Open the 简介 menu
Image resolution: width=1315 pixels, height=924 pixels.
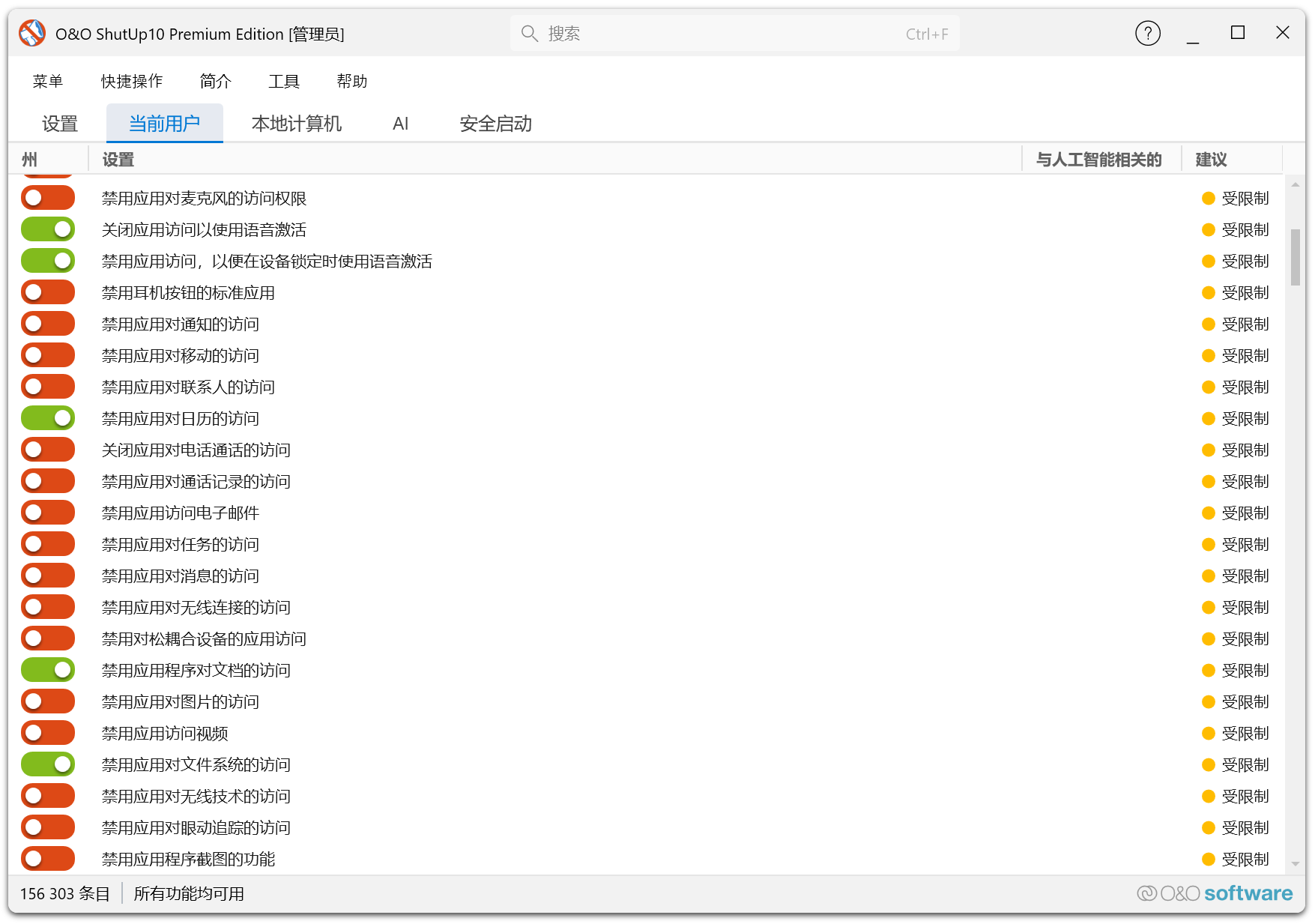216,81
